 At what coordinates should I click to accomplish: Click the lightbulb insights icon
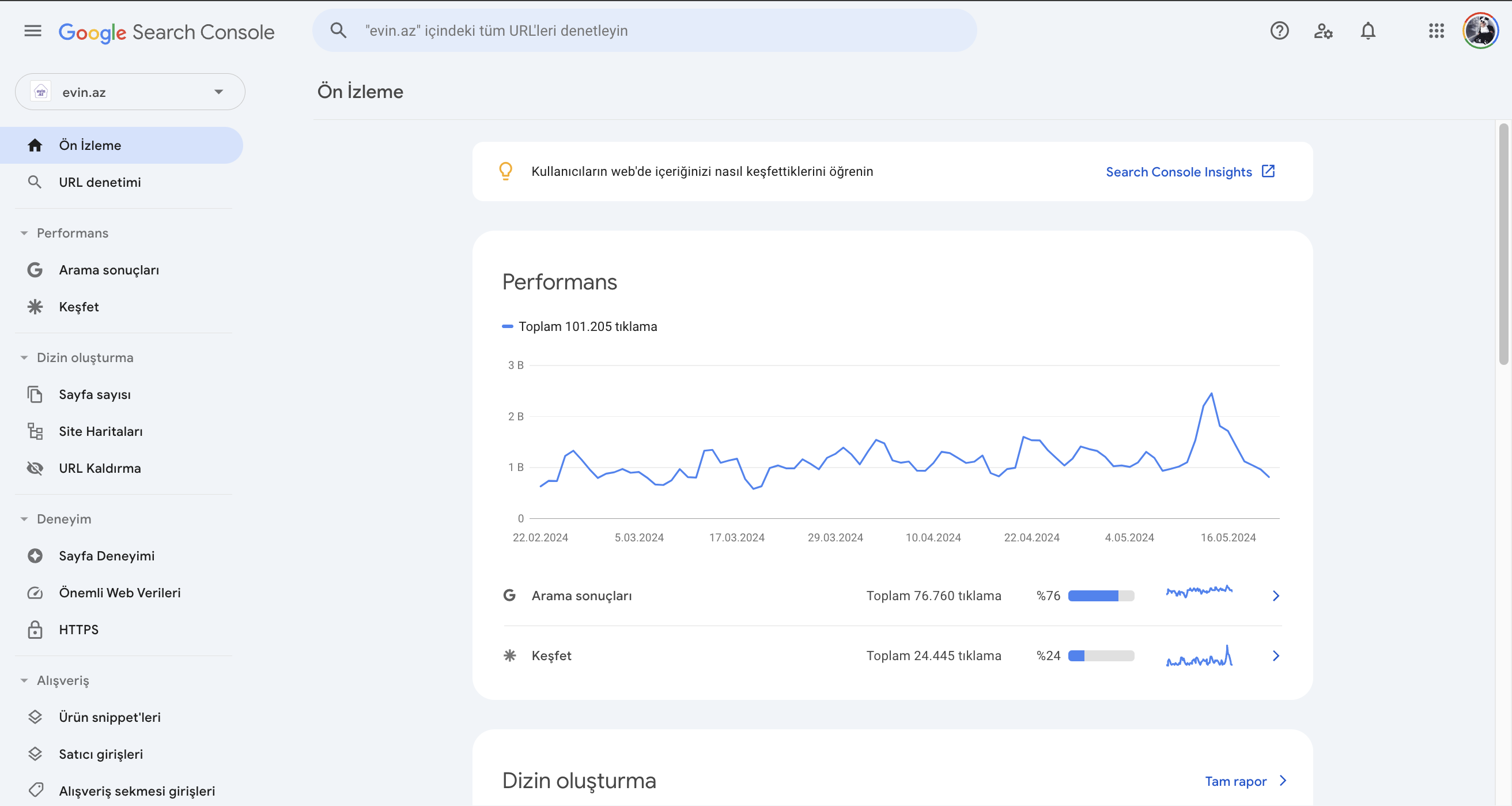[505, 171]
